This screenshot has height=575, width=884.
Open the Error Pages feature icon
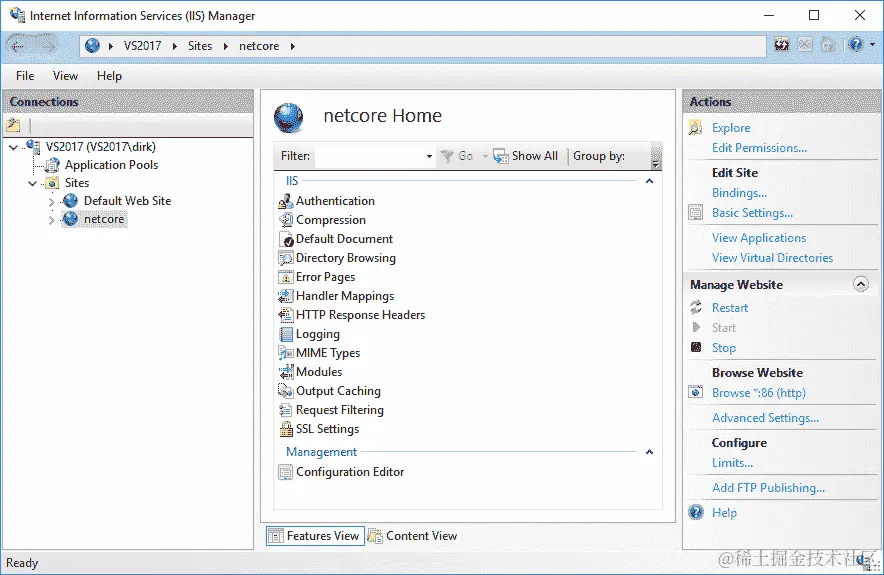pos(286,277)
